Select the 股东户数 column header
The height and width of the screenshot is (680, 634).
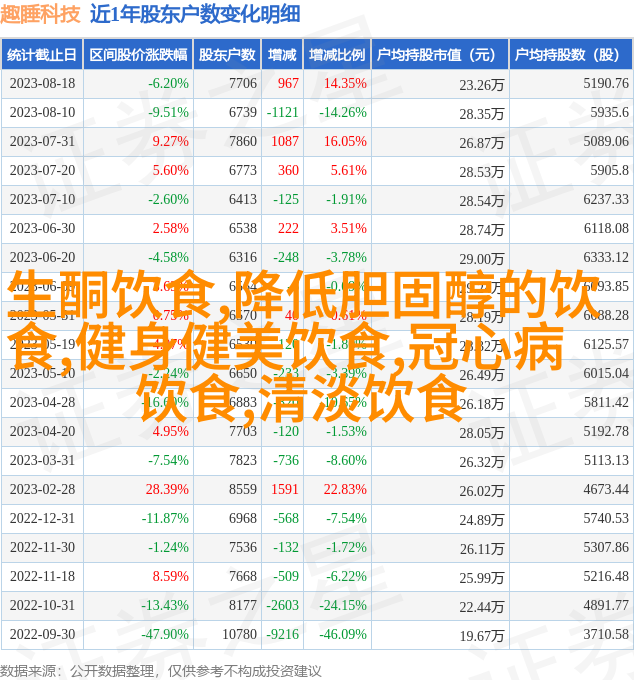(227, 55)
